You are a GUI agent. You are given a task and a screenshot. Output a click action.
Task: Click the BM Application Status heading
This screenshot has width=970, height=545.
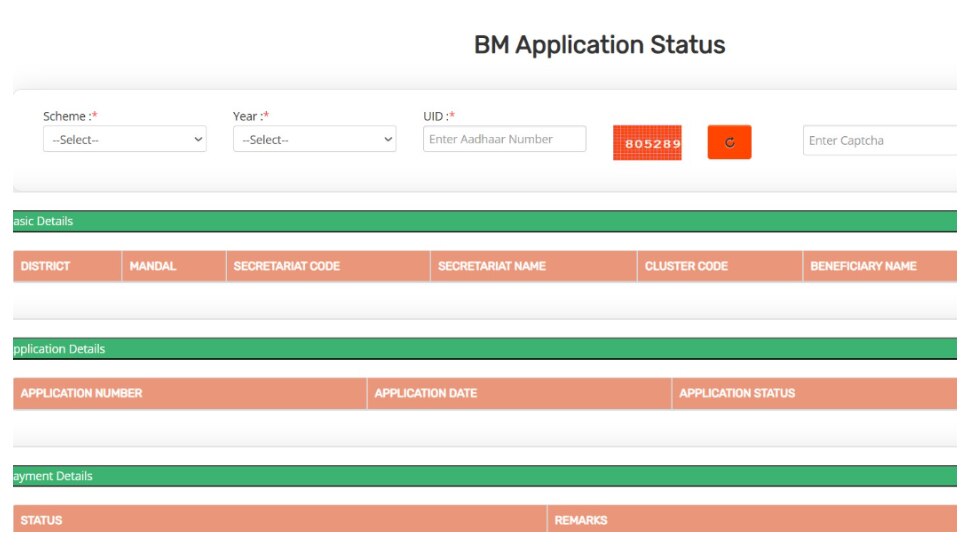pyautogui.click(x=599, y=45)
